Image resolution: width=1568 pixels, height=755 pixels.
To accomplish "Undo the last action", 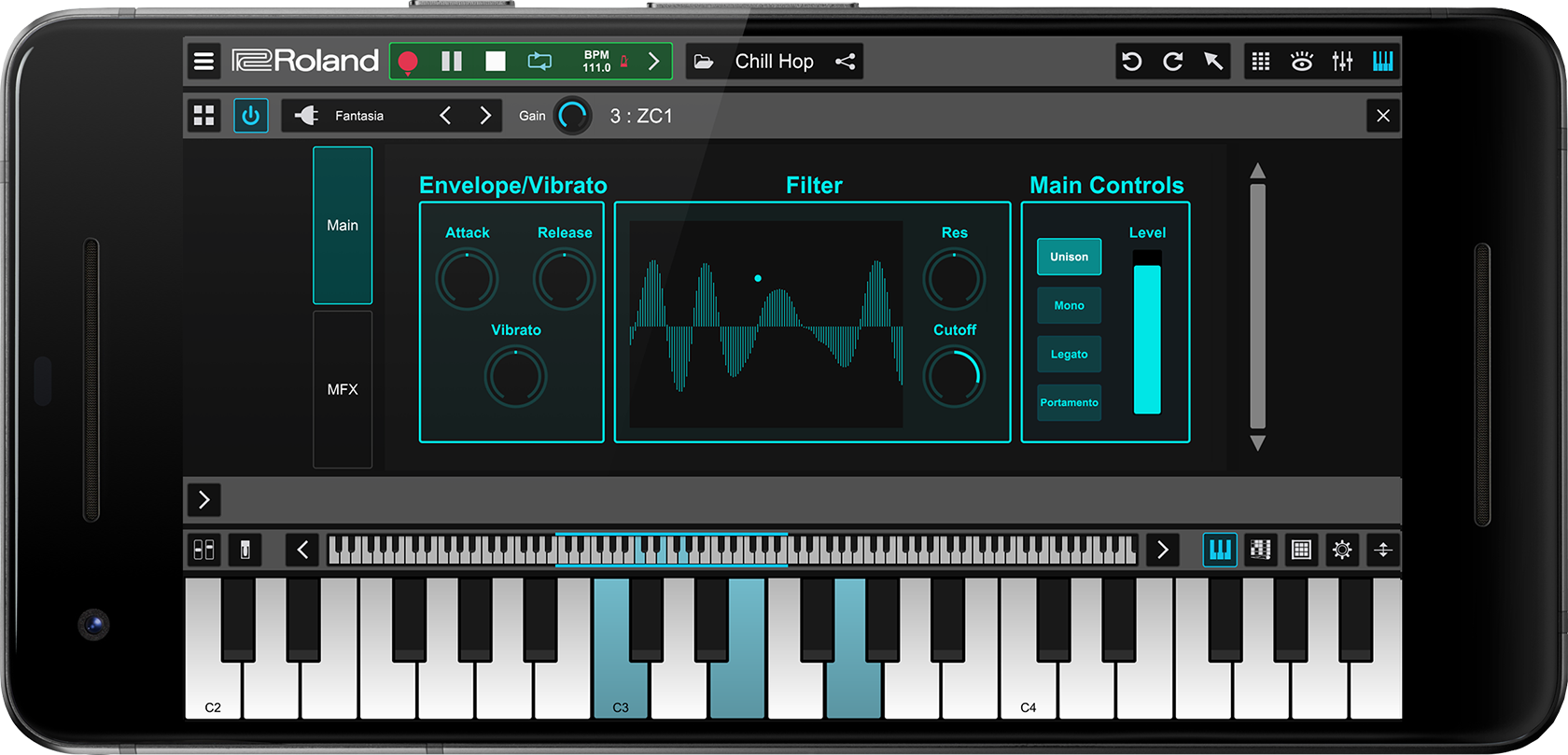I will (x=1132, y=62).
